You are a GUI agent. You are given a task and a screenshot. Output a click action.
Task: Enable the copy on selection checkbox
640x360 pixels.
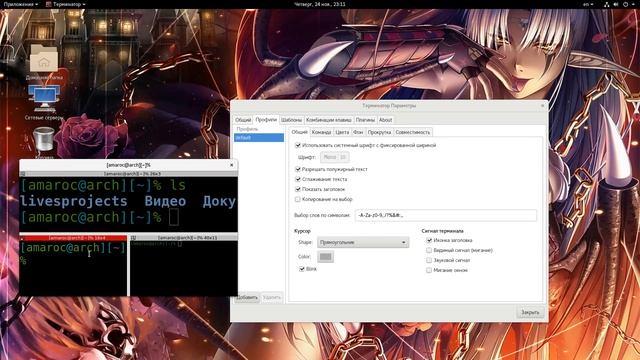[298, 199]
